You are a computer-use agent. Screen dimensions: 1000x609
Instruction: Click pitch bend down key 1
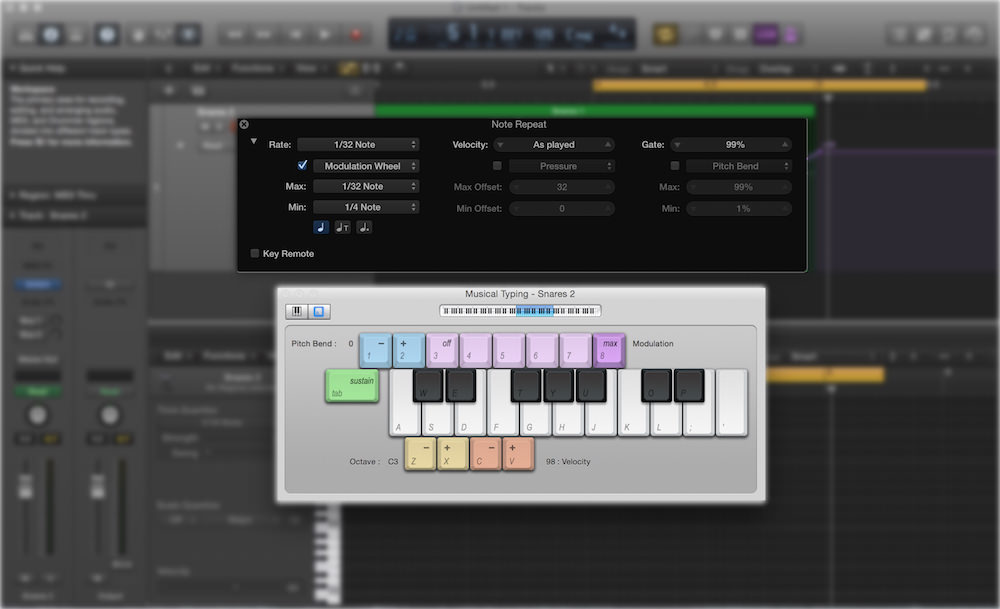pos(376,350)
